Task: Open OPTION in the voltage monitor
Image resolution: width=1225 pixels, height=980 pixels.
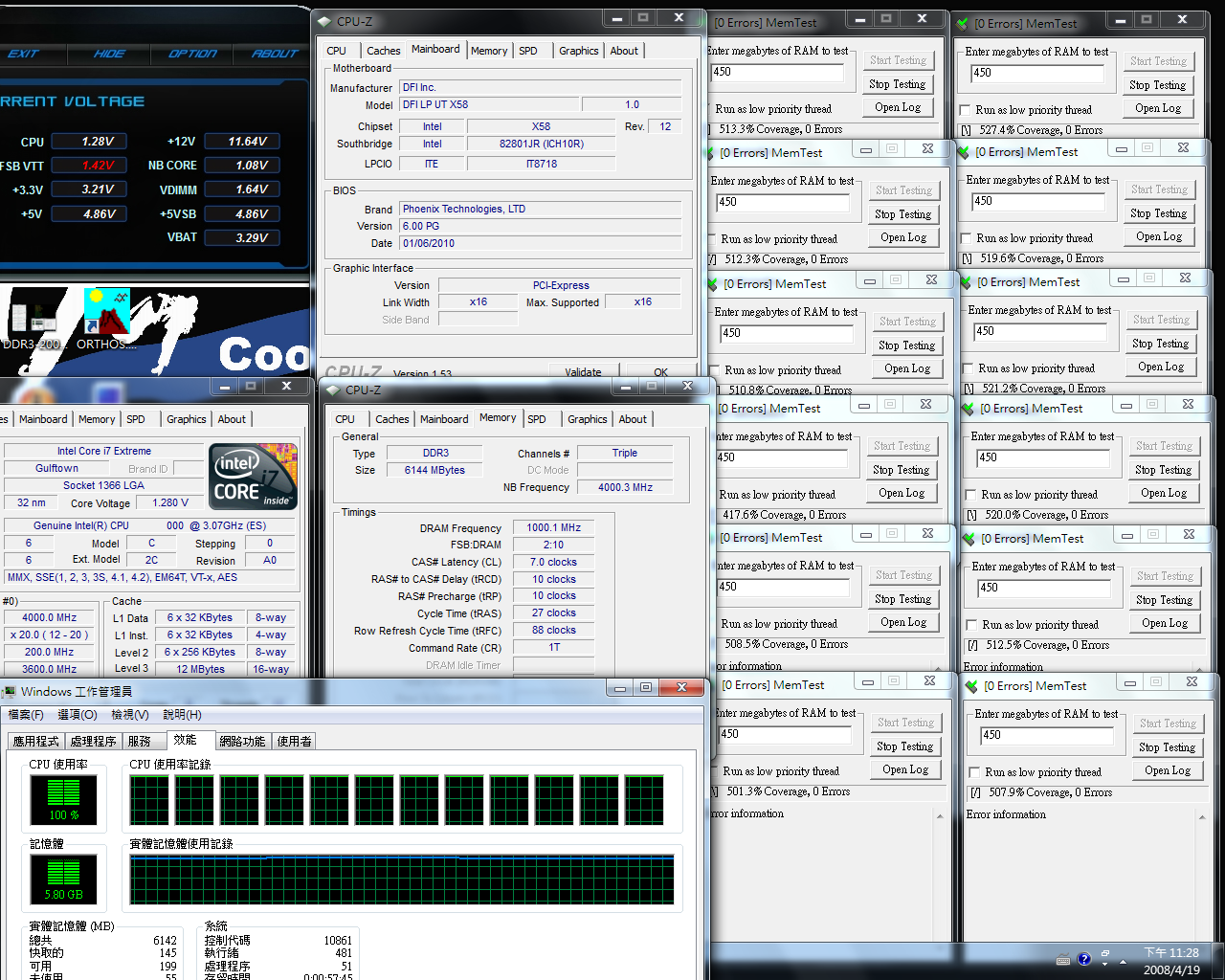Action: pyautogui.click(x=192, y=54)
